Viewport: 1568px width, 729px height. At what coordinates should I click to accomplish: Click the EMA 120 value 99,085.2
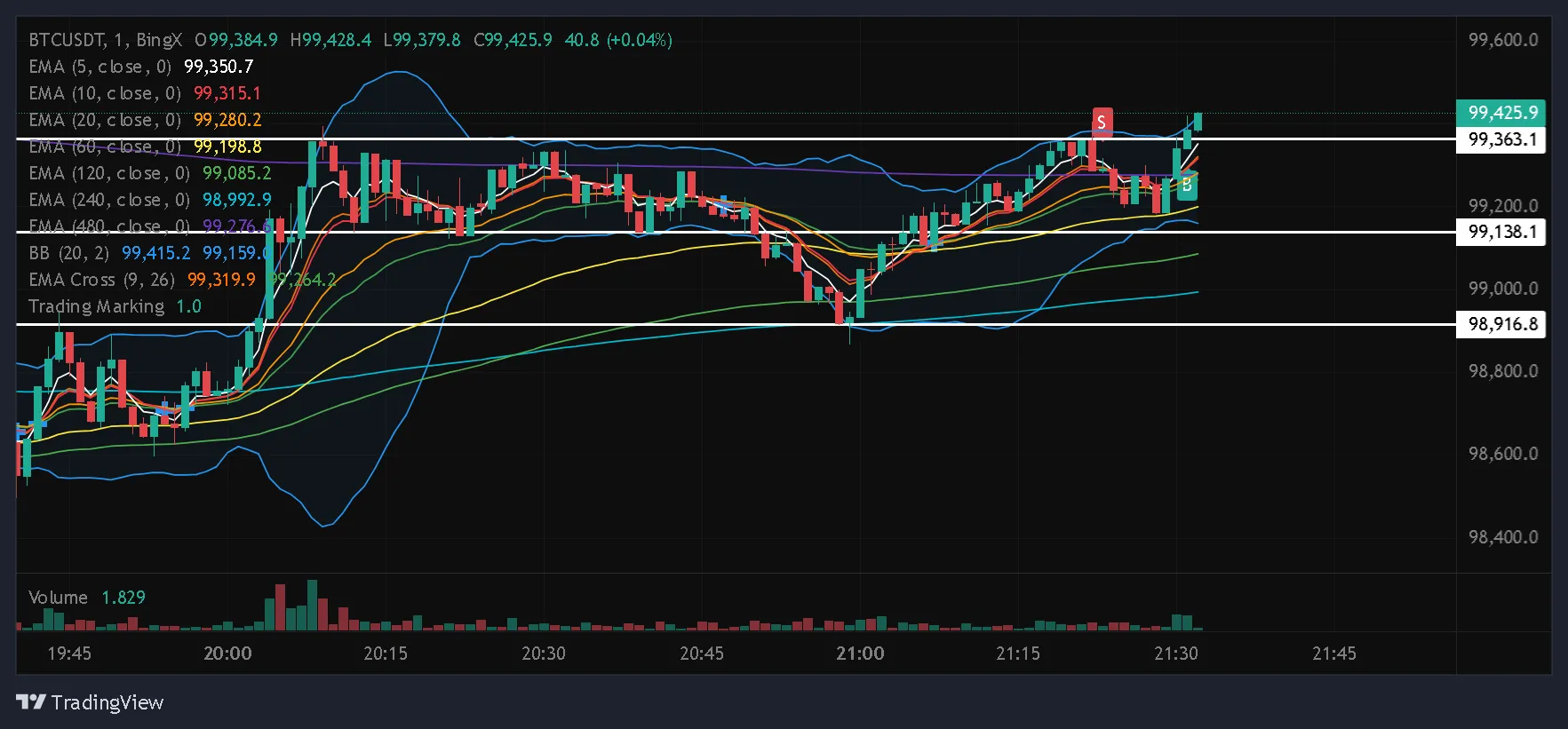pyautogui.click(x=237, y=173)
